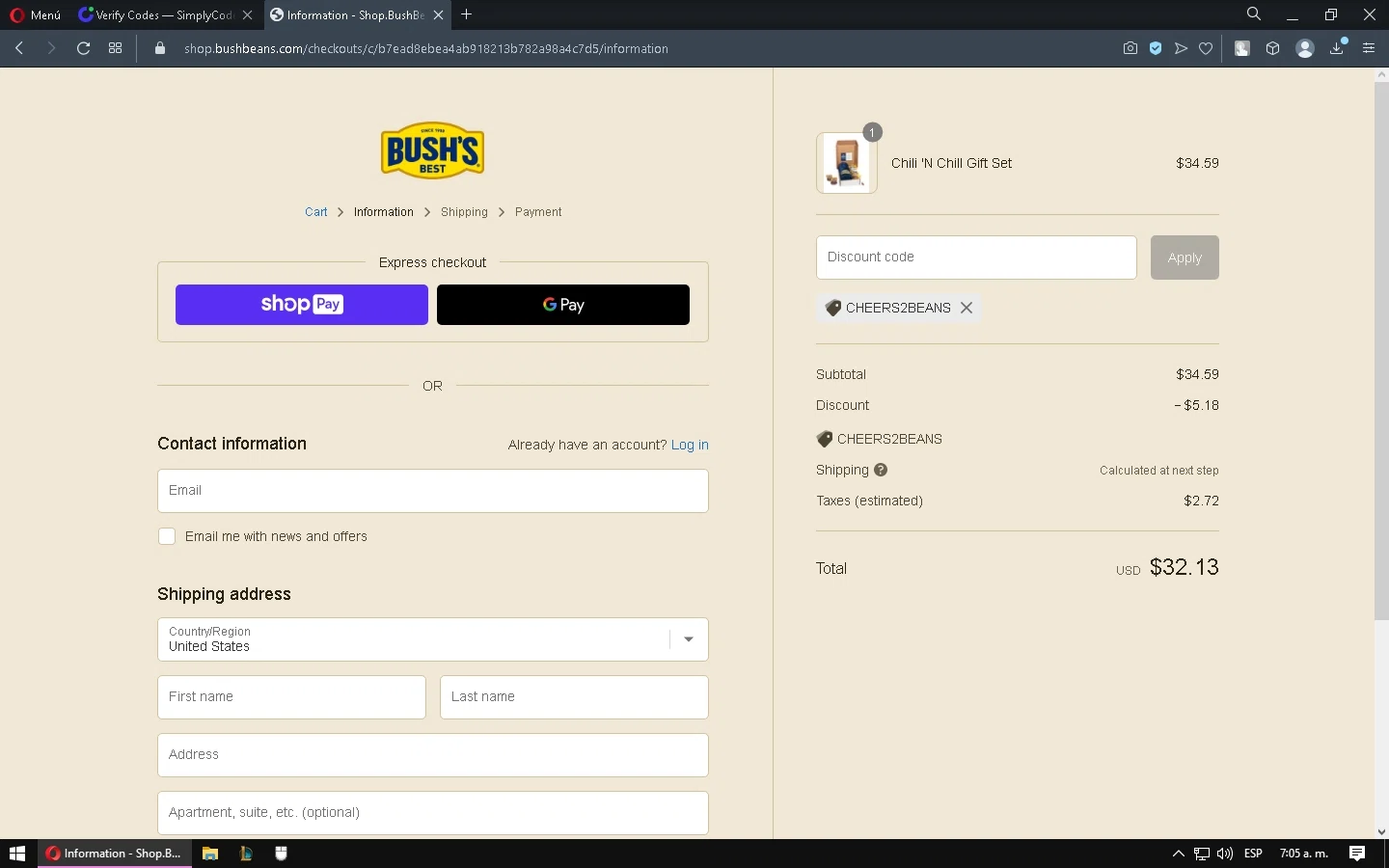Open the Opera taskbar window button
The height and width of the screenshot is (868, 1389).
tap(115, 854)
